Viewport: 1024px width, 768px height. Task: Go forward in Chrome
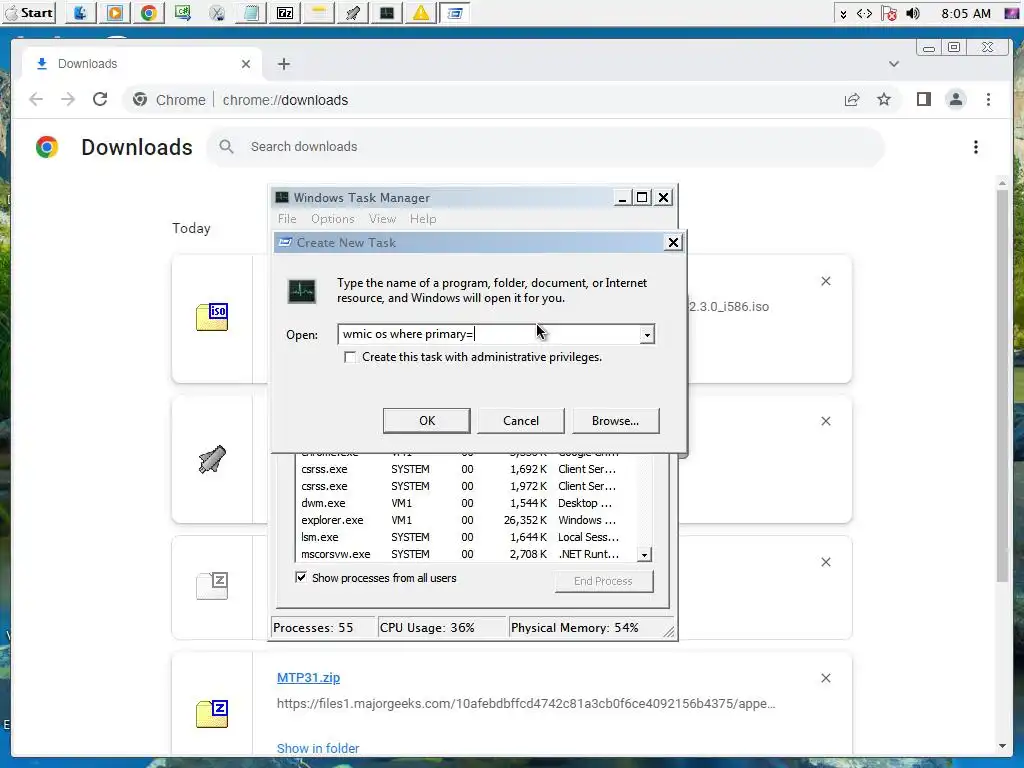coord(68,99)
